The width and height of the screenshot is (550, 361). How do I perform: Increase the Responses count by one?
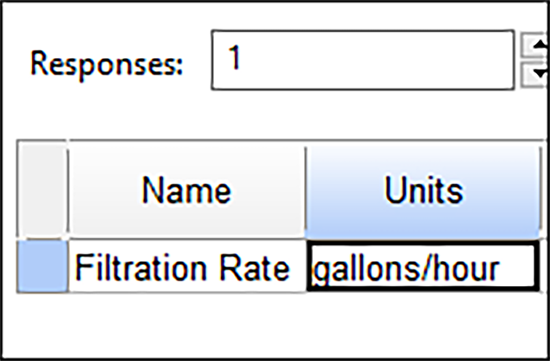tap(535, 45)
